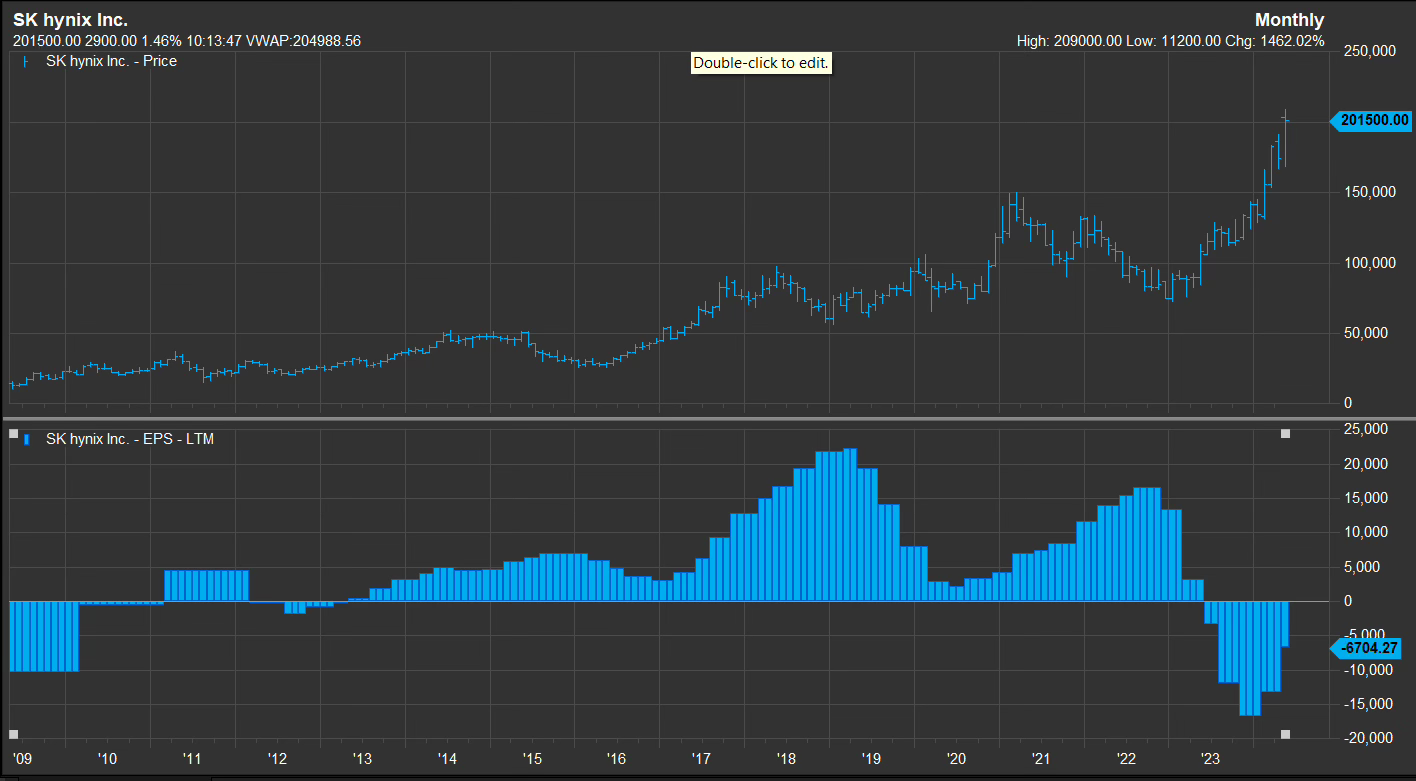The image size is (1416, 781).
Task: Click the '1.46%' percent change in header
Action: 161,41
